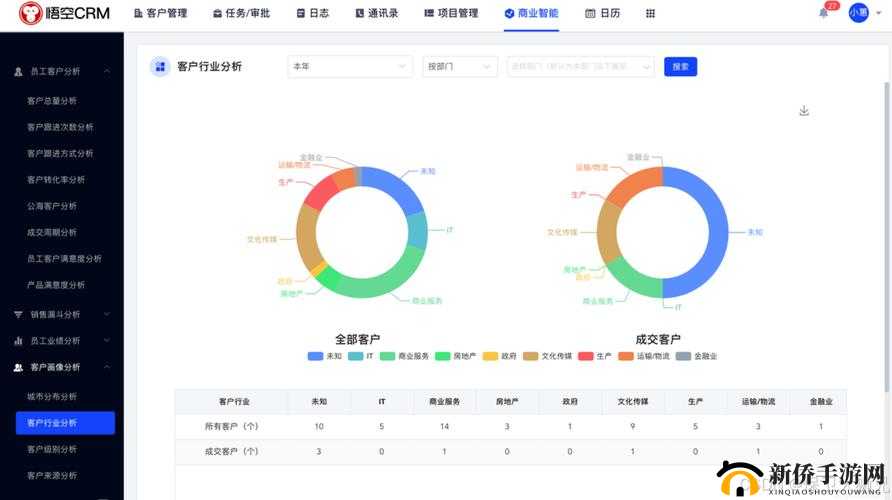This screenshot has width=892, height=500.
Task: Click the 成交客户（个） row label
Action: click(x=232, y=451)
